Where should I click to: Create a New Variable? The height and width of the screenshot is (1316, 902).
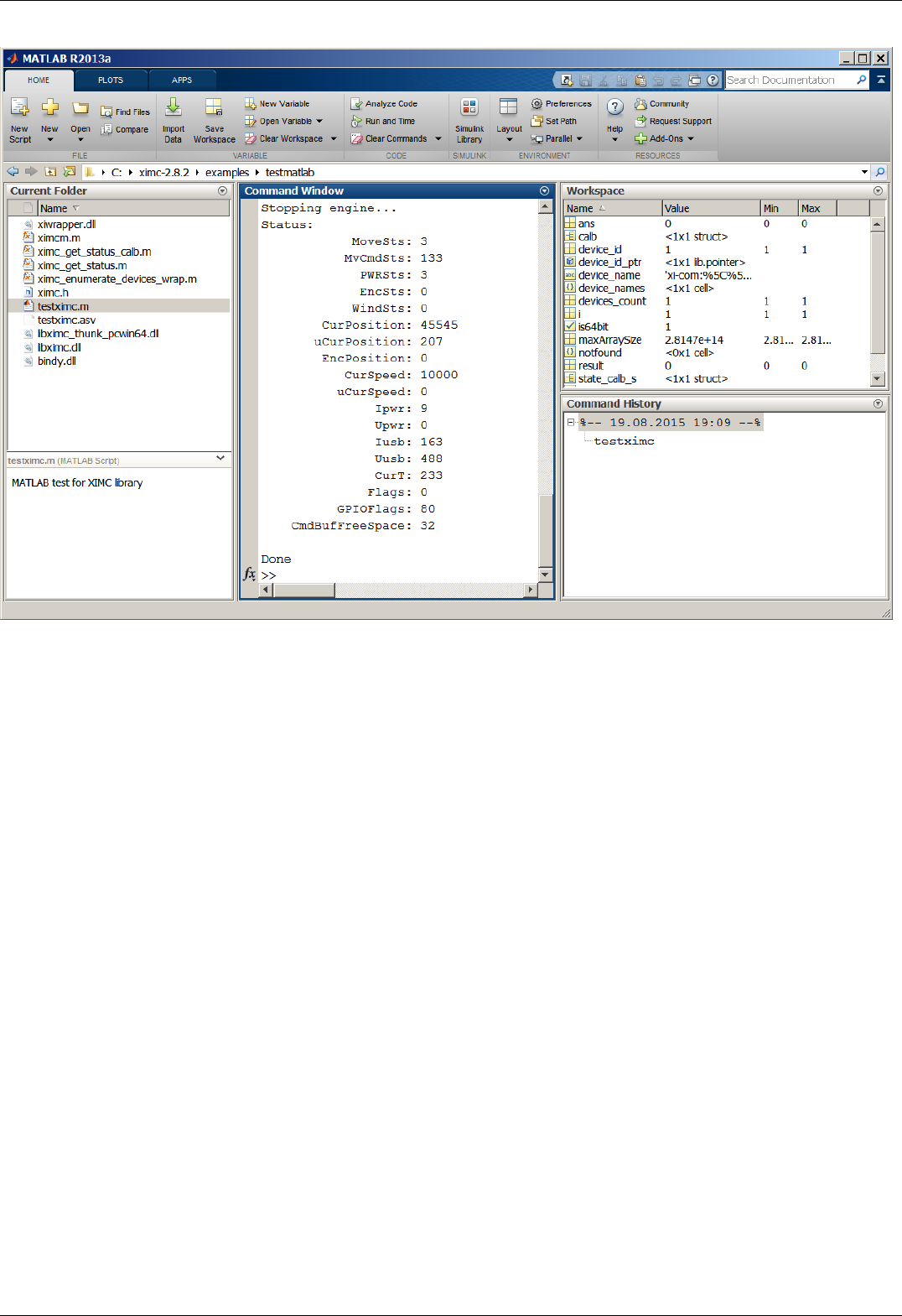[x=277, y=104]
